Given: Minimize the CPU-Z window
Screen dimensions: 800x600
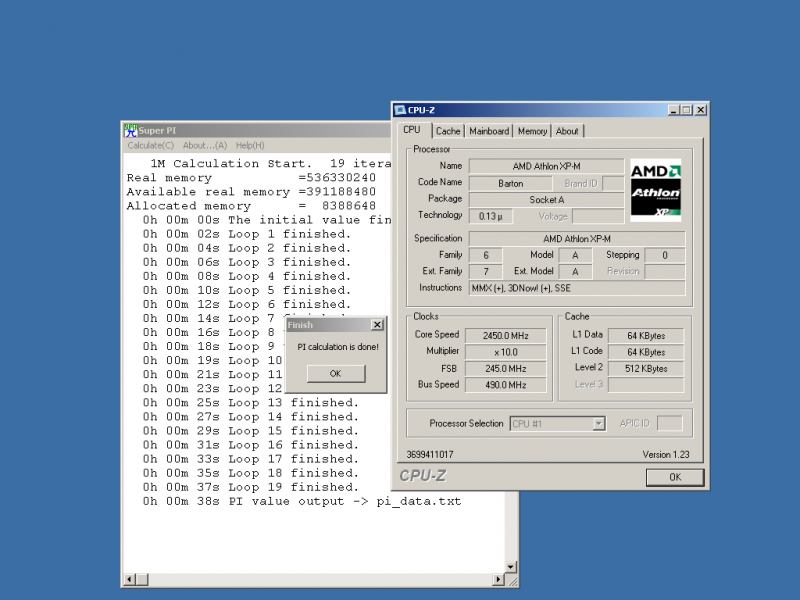Looking at the screenshot, I should tap(674, 110).
